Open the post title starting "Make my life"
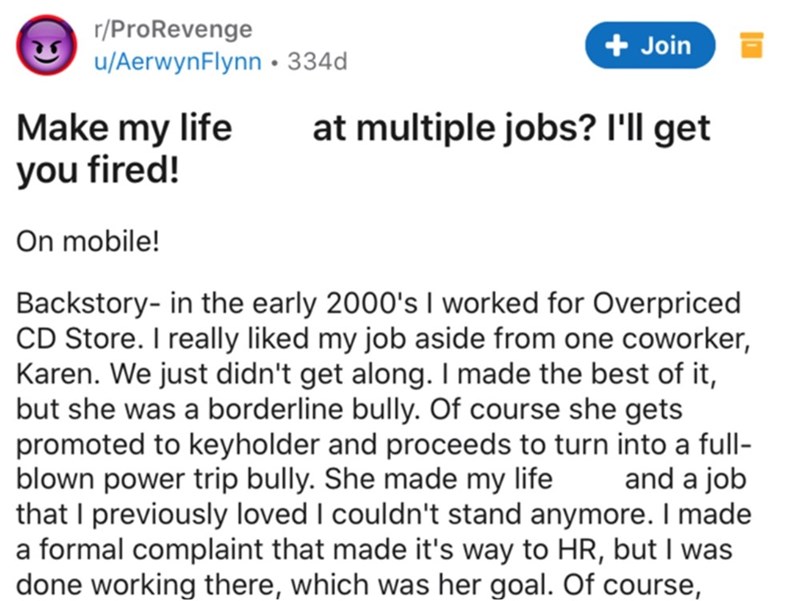The width and height of the screenshot is (800, 601). click(125, 130)
